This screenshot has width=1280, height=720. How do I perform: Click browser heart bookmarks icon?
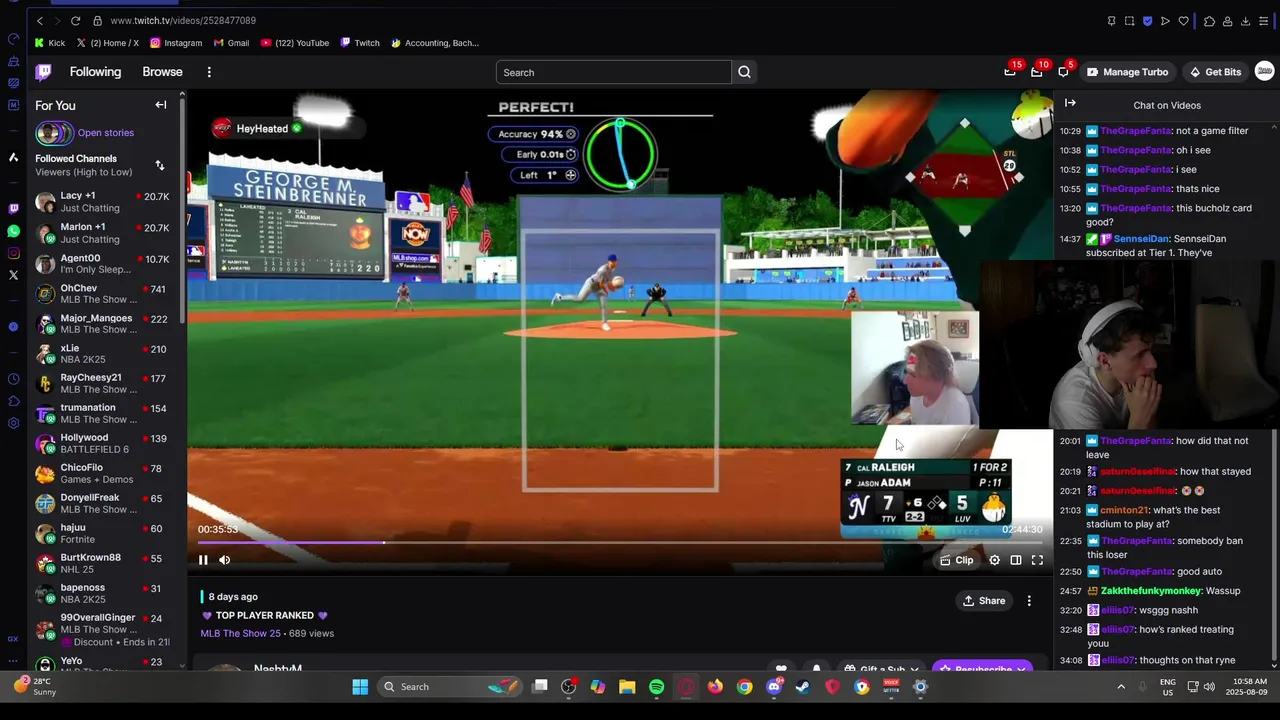tap(1183, 21)
